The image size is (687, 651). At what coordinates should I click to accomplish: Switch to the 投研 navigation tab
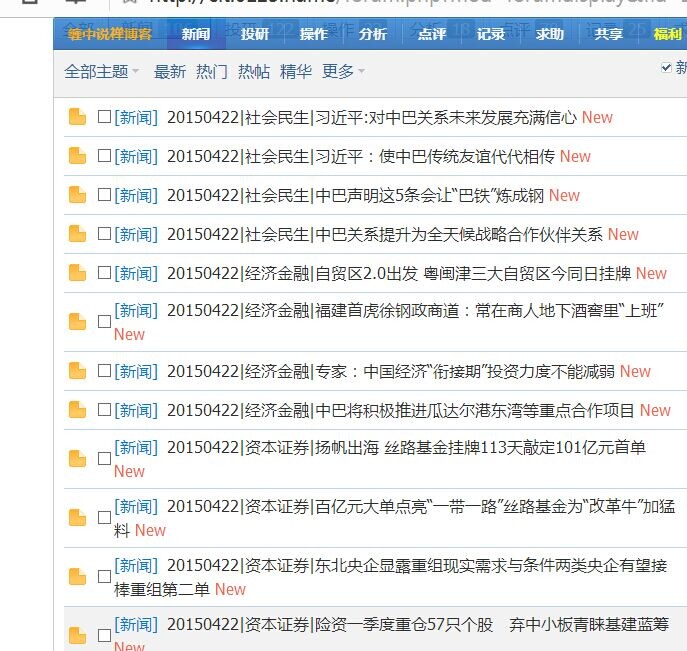pos(255,34)
